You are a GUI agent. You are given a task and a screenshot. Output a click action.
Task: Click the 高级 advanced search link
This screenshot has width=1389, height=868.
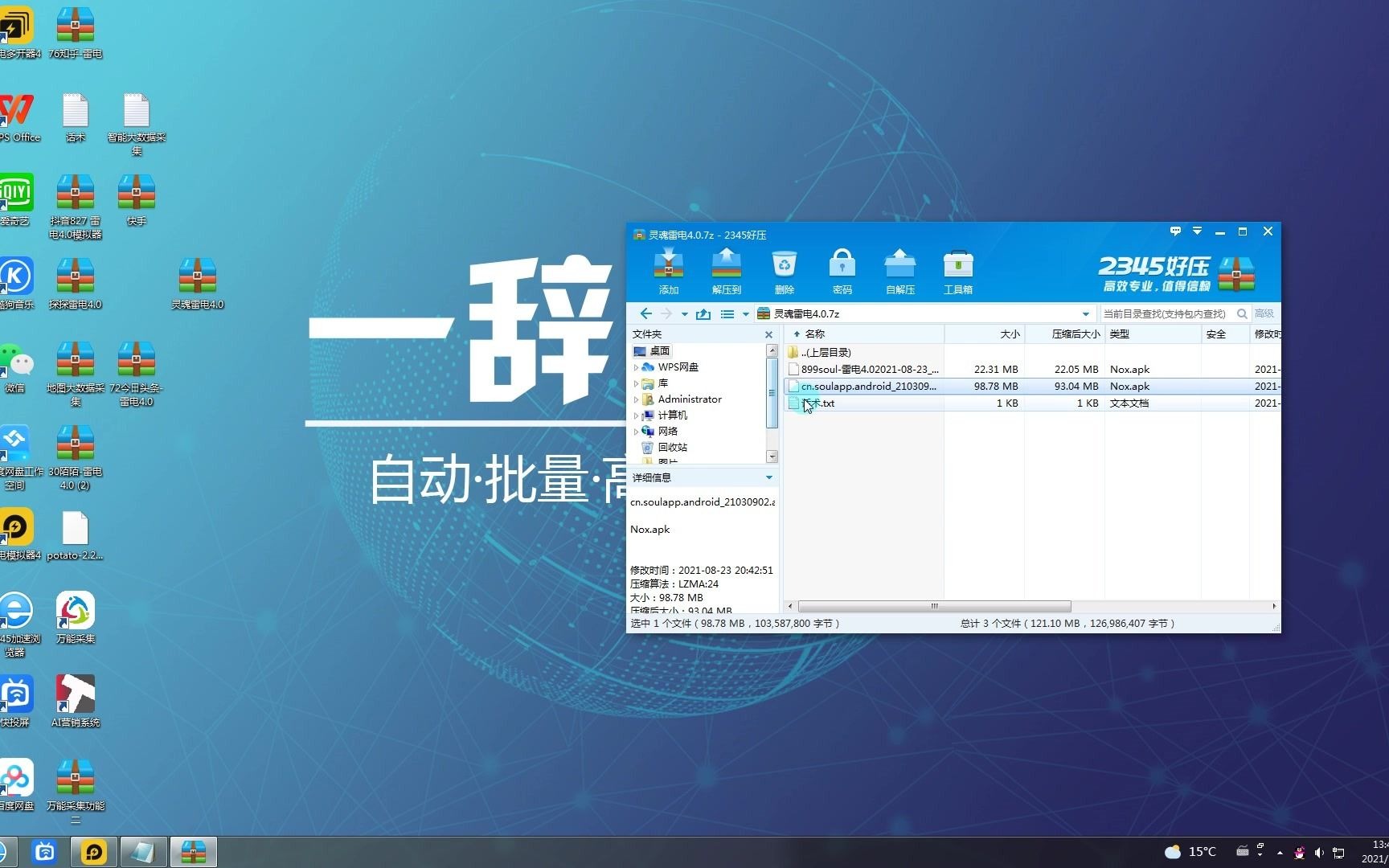pos(1264,313)
